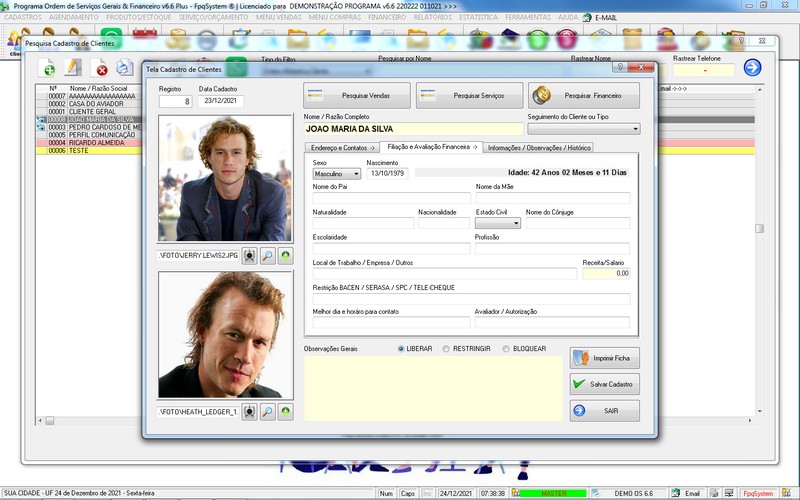Click the printer icon in the status bar
This screenshot has width=800, height=500.
[x=714, y=493]
